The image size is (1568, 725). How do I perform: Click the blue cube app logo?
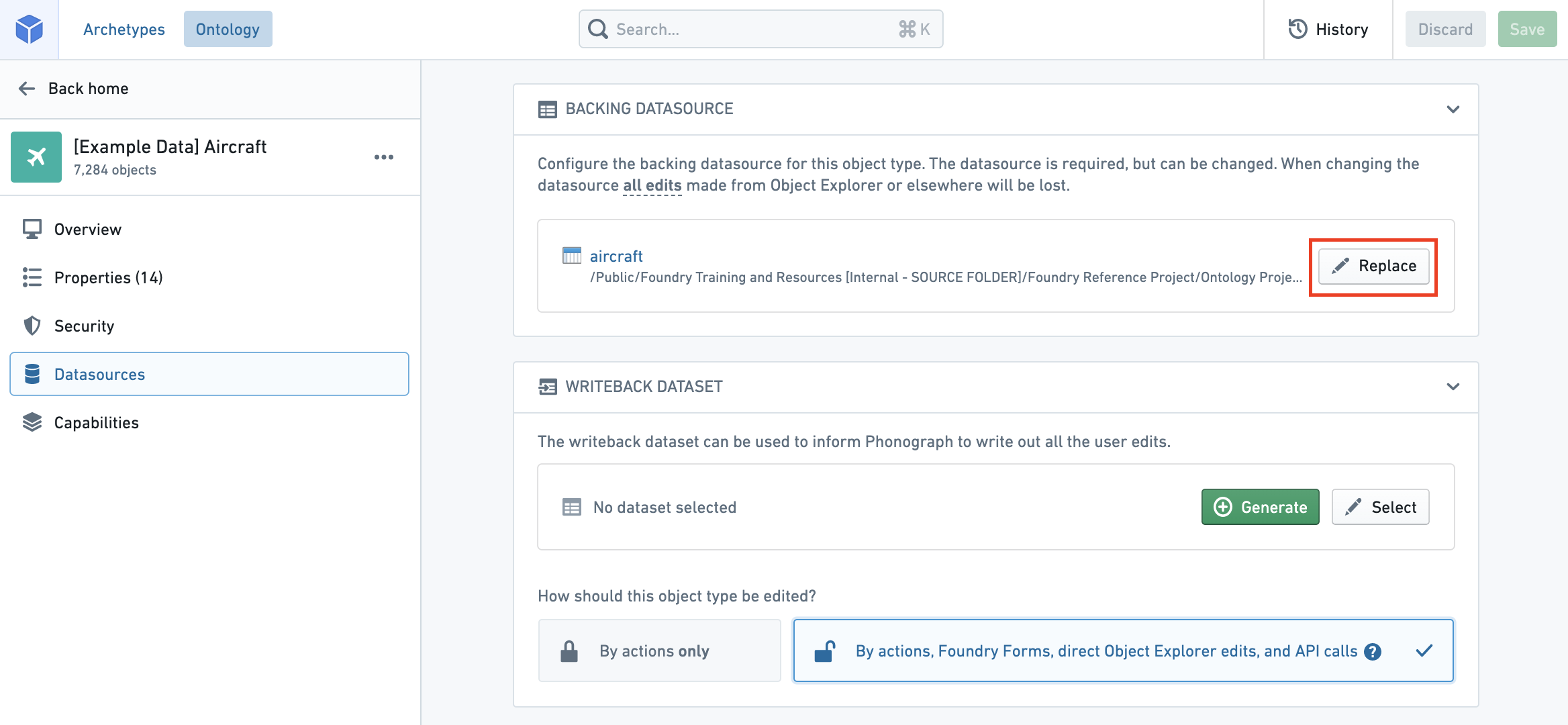click(x=29, y=29)
